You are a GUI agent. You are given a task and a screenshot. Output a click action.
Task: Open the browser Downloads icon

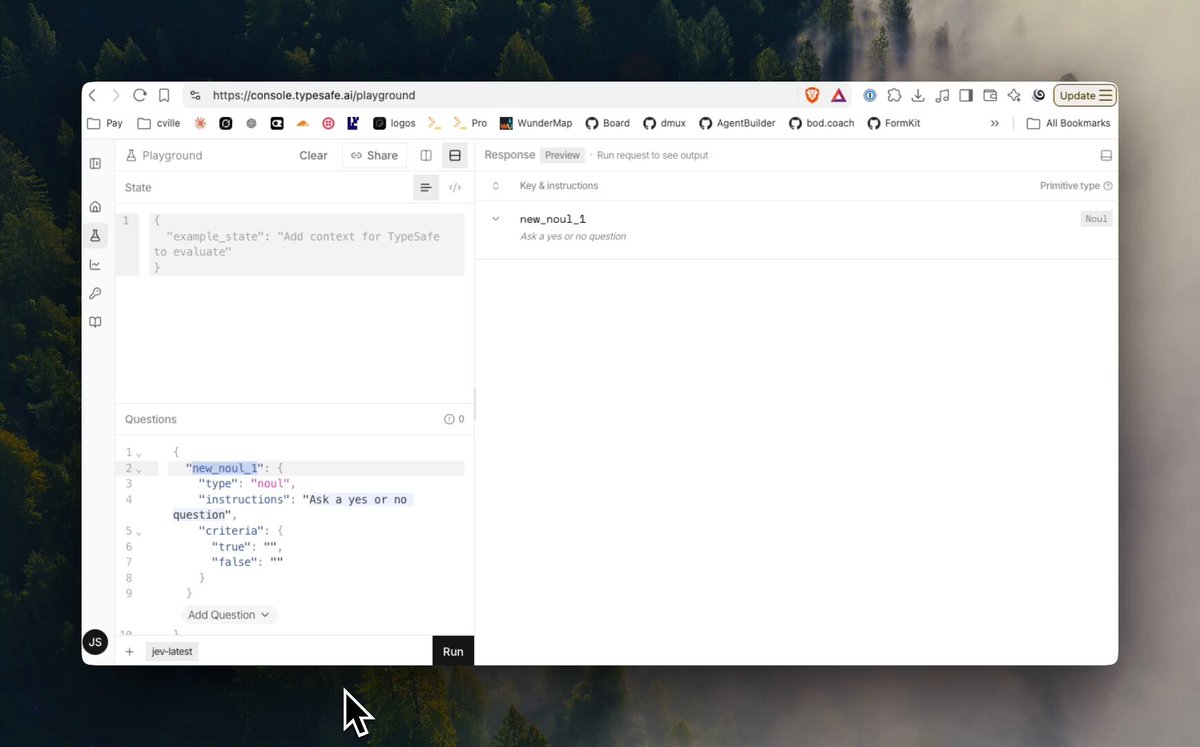point(918,96)
